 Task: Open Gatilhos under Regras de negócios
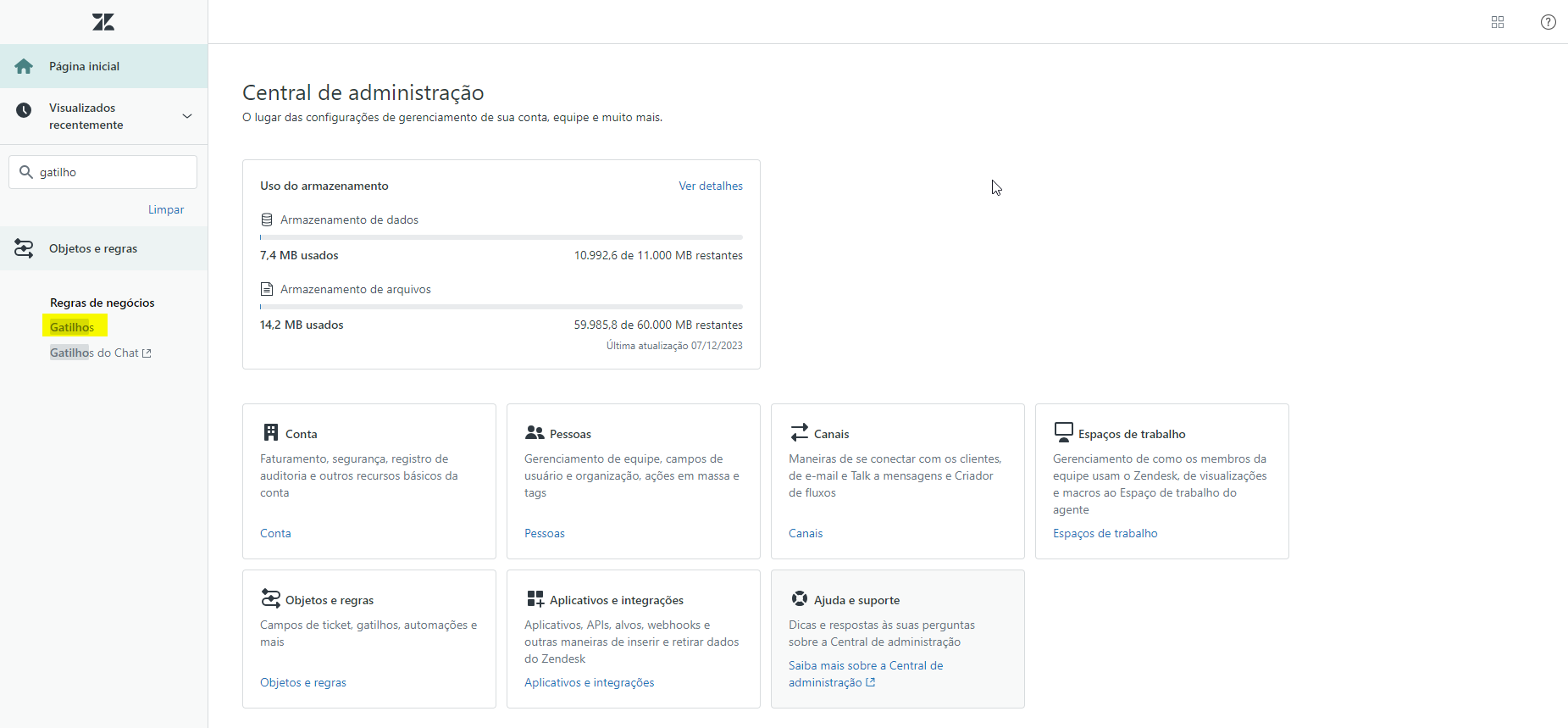[x=72, y=327]
